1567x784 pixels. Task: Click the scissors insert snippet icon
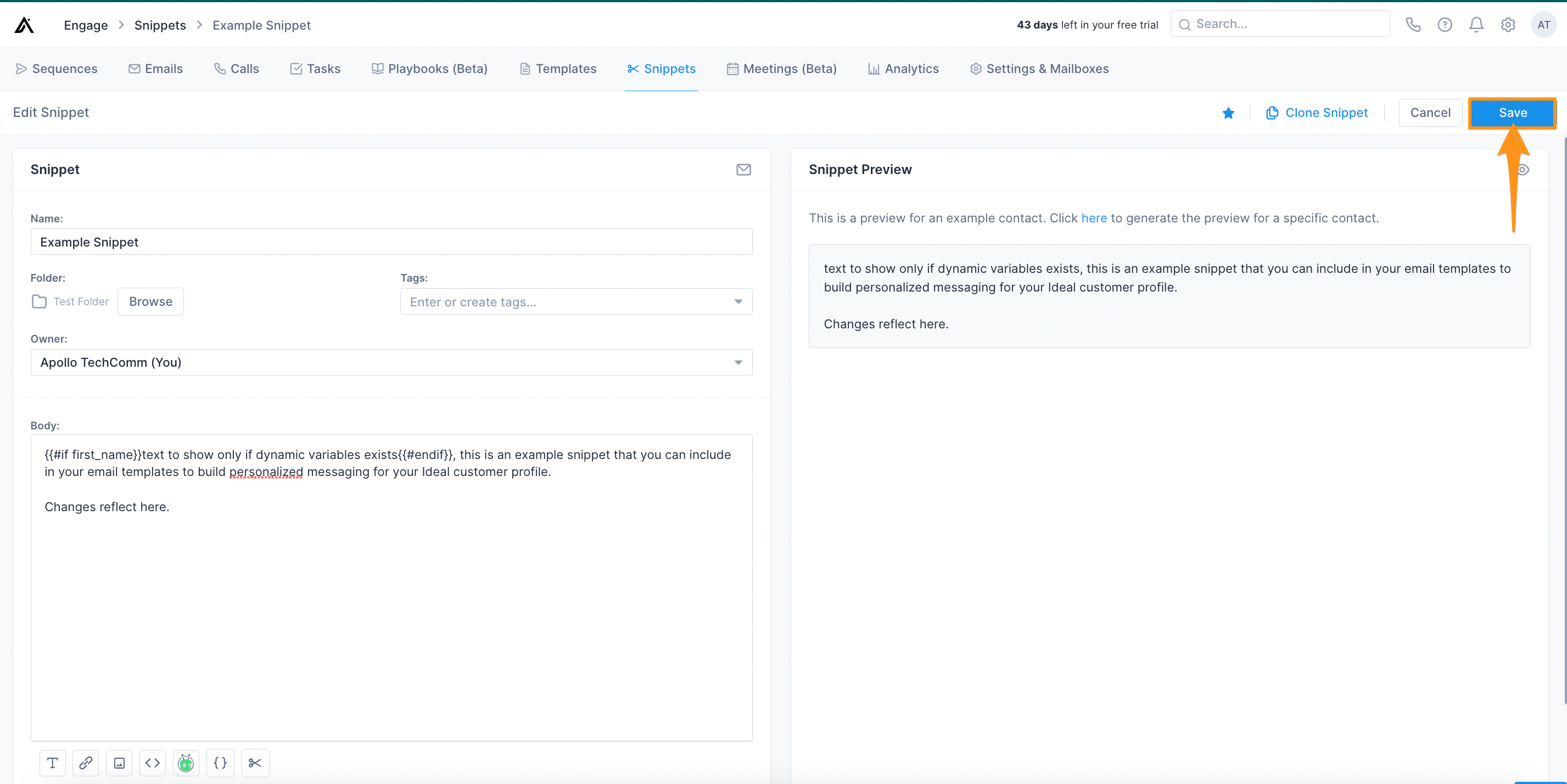click(255, 763)
